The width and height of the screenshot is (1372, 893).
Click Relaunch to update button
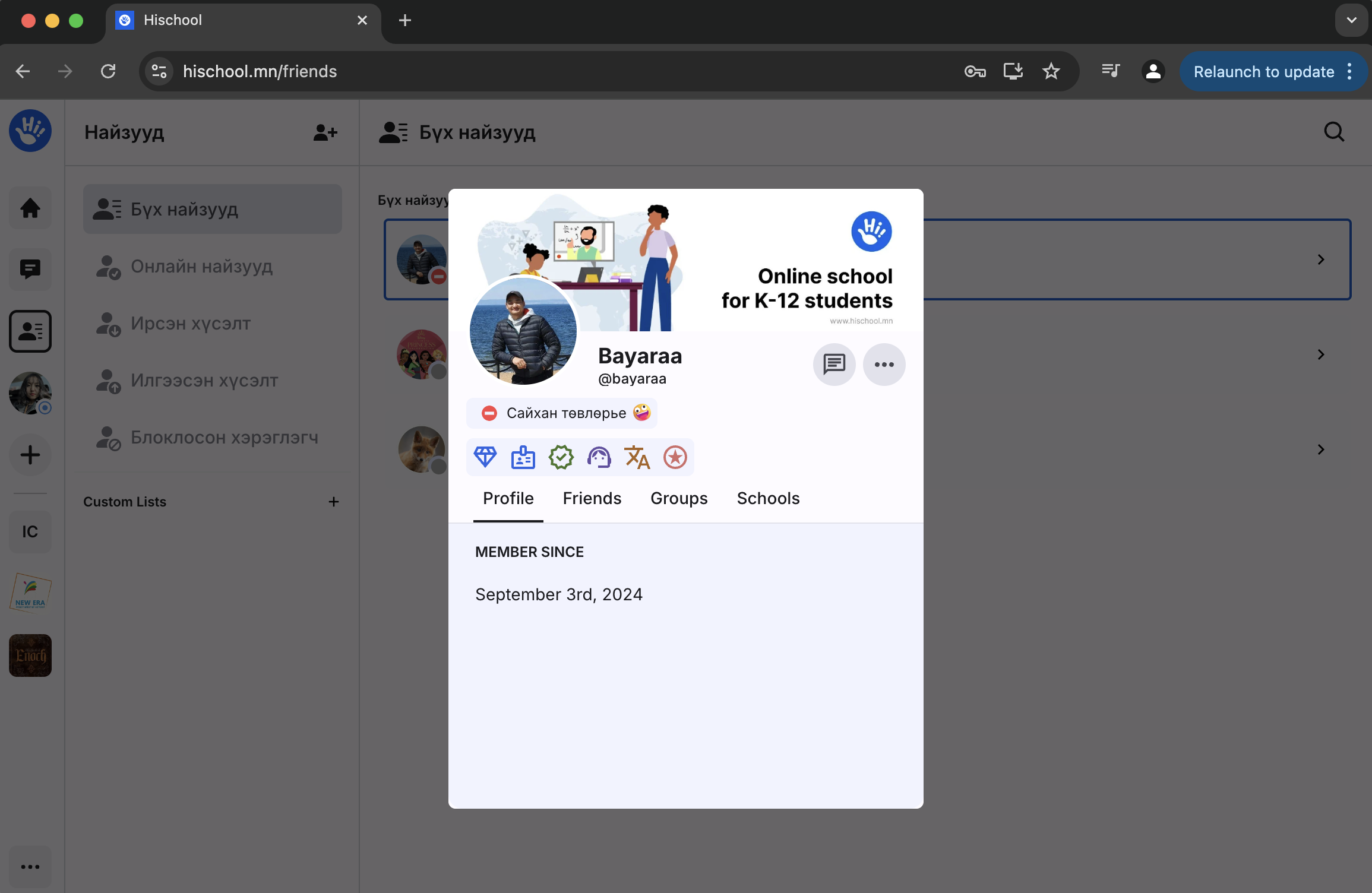[x=1263, y=72]
